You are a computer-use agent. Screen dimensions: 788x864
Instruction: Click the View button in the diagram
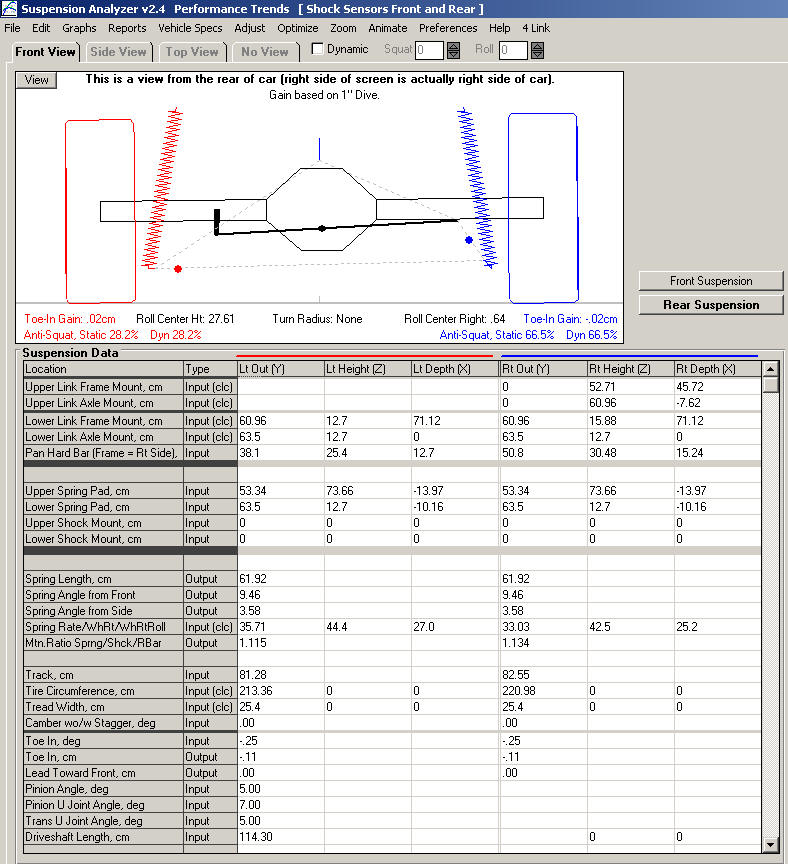point(36,80)
